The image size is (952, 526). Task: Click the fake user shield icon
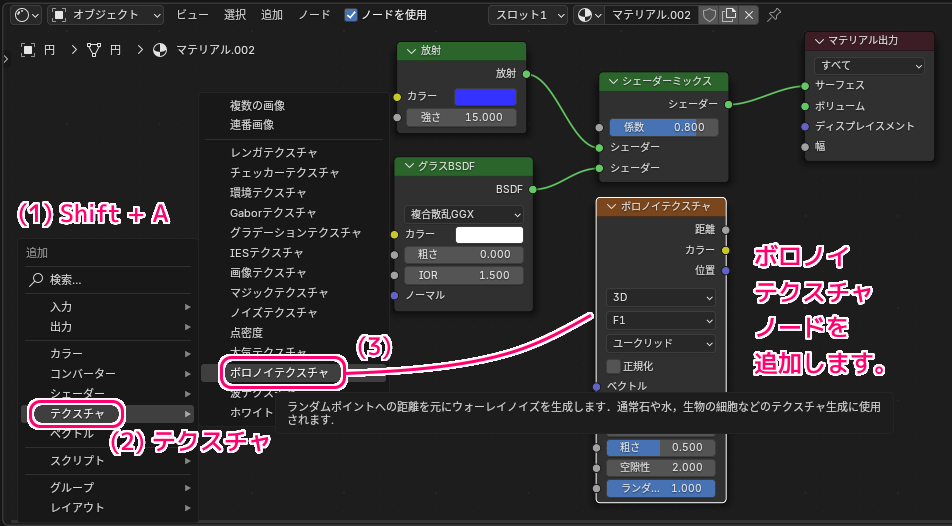click(709, 15)
